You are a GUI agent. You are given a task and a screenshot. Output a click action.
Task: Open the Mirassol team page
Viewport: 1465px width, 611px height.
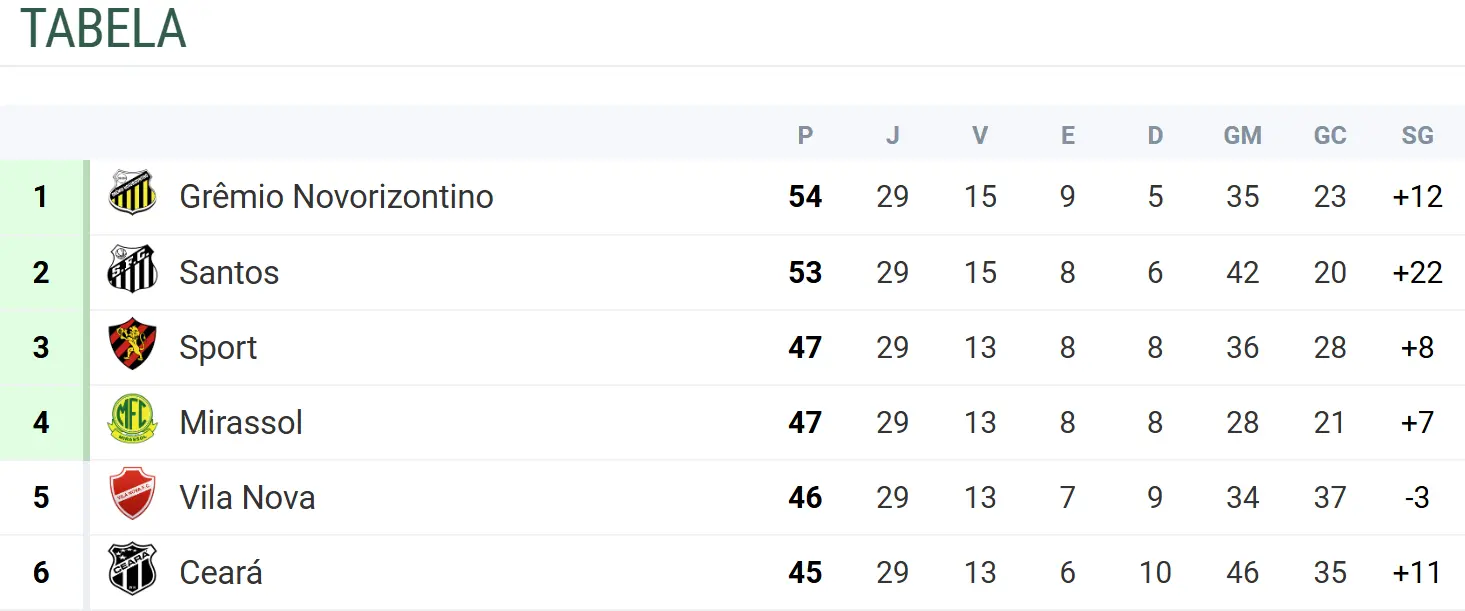click(x=241, y=422)
